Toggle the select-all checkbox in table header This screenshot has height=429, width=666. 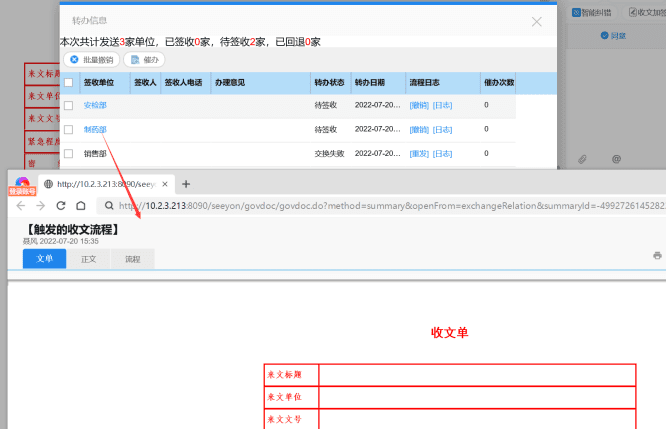point(68,82)
